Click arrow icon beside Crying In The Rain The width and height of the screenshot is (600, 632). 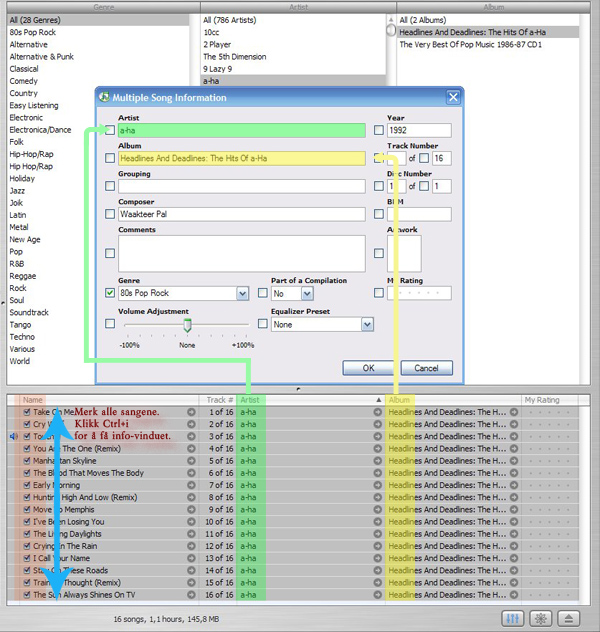191,546
